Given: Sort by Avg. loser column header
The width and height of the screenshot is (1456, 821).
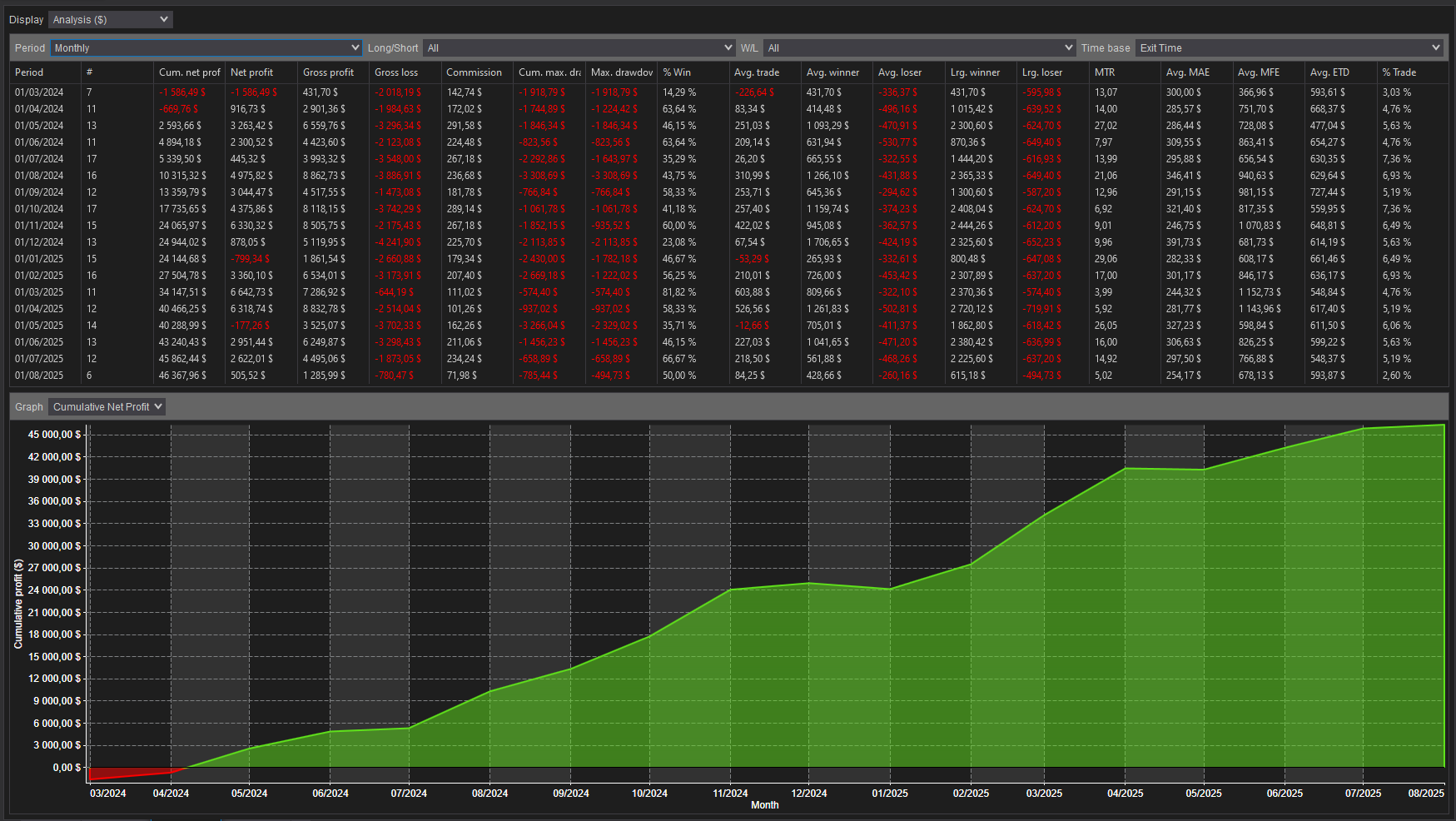Looking at the screenshot, I should pyautogui.click(x=908, y=72).
